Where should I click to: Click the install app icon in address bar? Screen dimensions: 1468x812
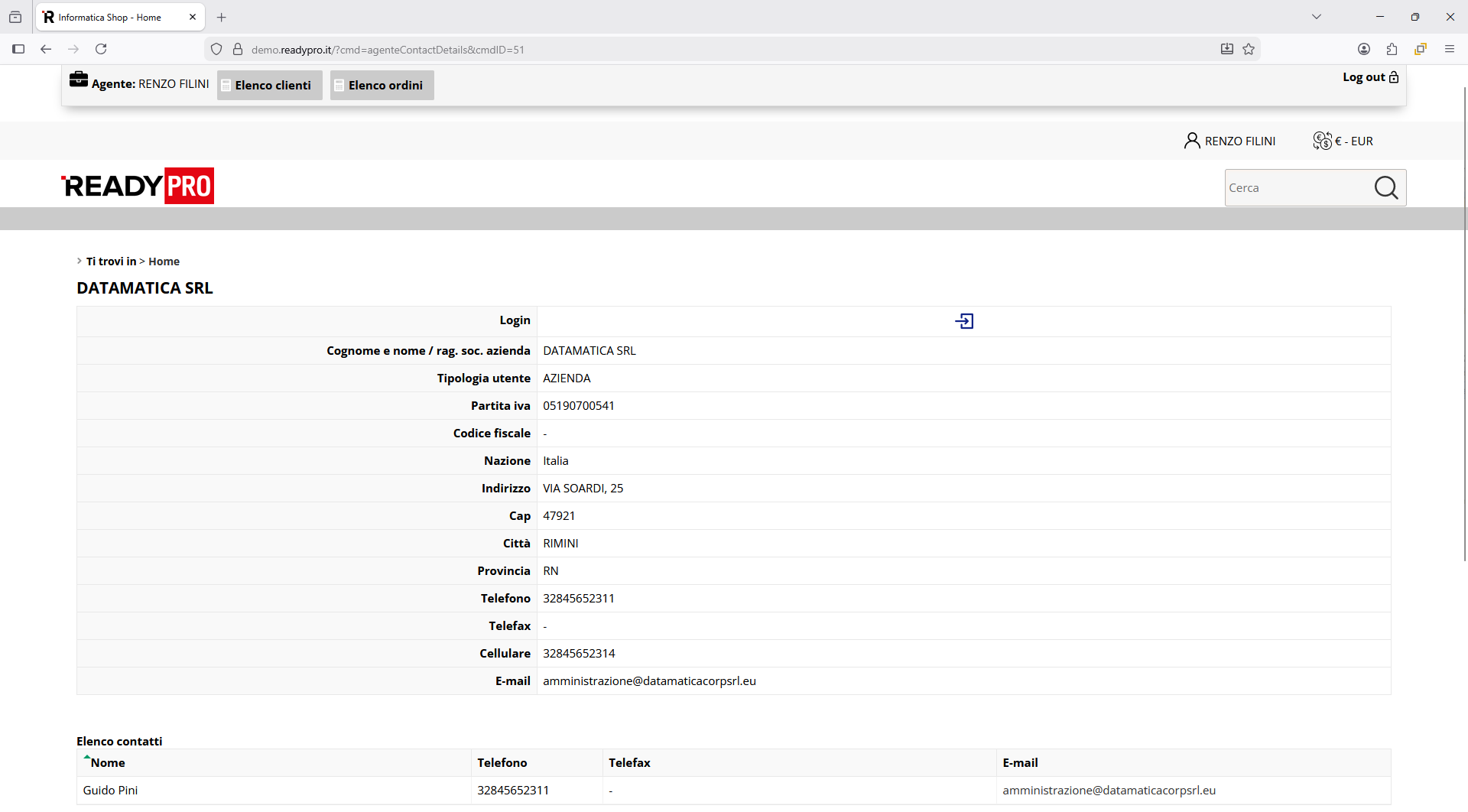point(1227,49)
